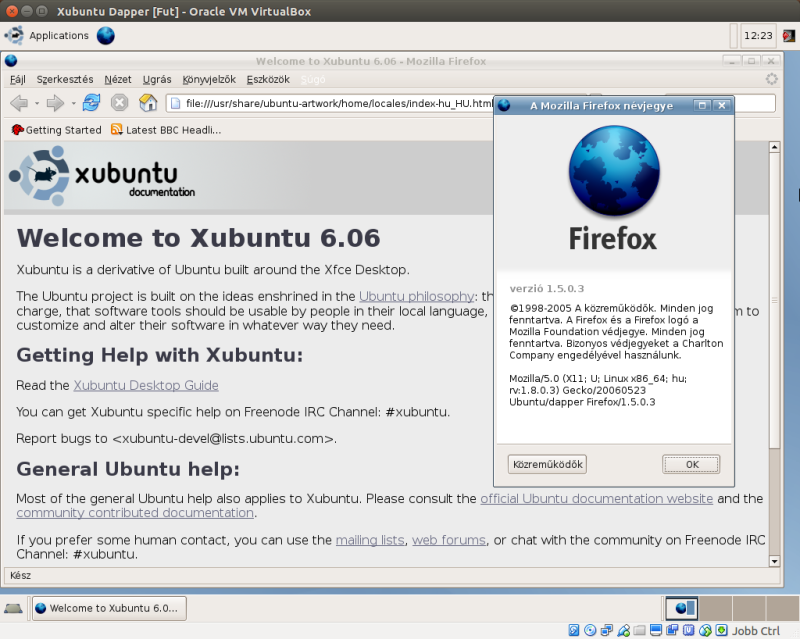Open the community contributed documentation link
The width and height of the screenshot is (800, 639).
135,513
